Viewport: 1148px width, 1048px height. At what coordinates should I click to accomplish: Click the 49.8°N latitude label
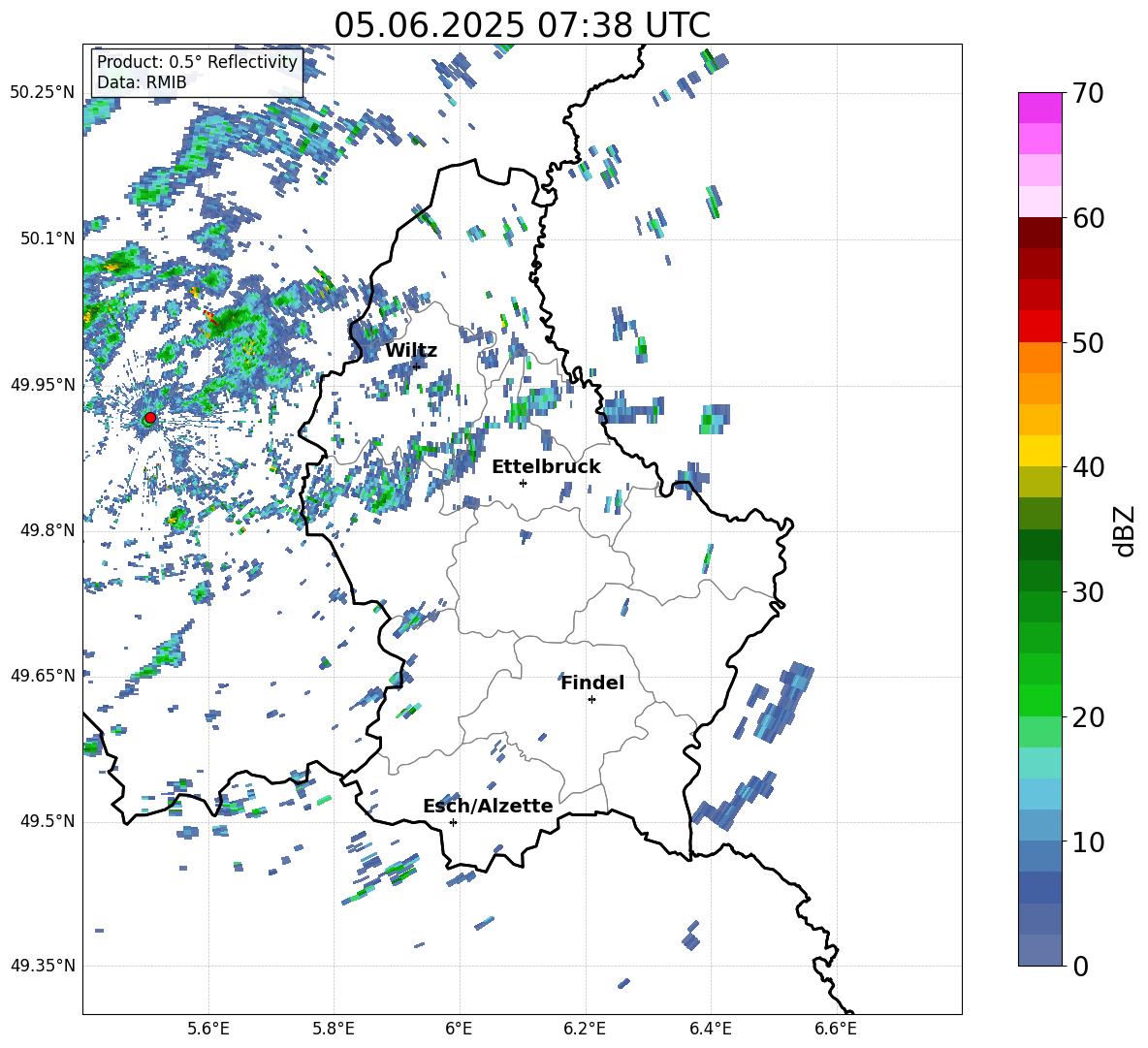click(x=48, y=530)
